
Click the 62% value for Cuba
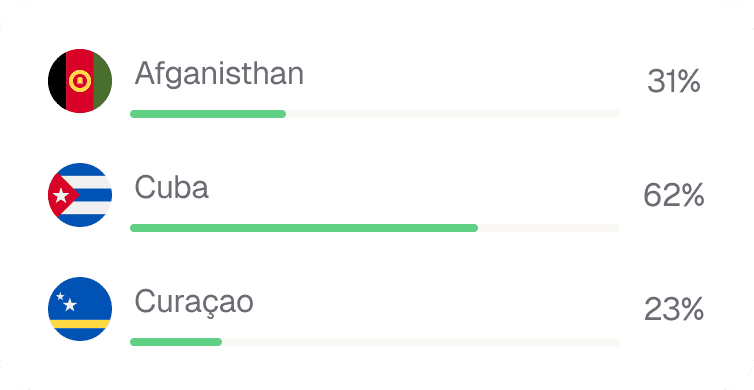pos(674,195)
